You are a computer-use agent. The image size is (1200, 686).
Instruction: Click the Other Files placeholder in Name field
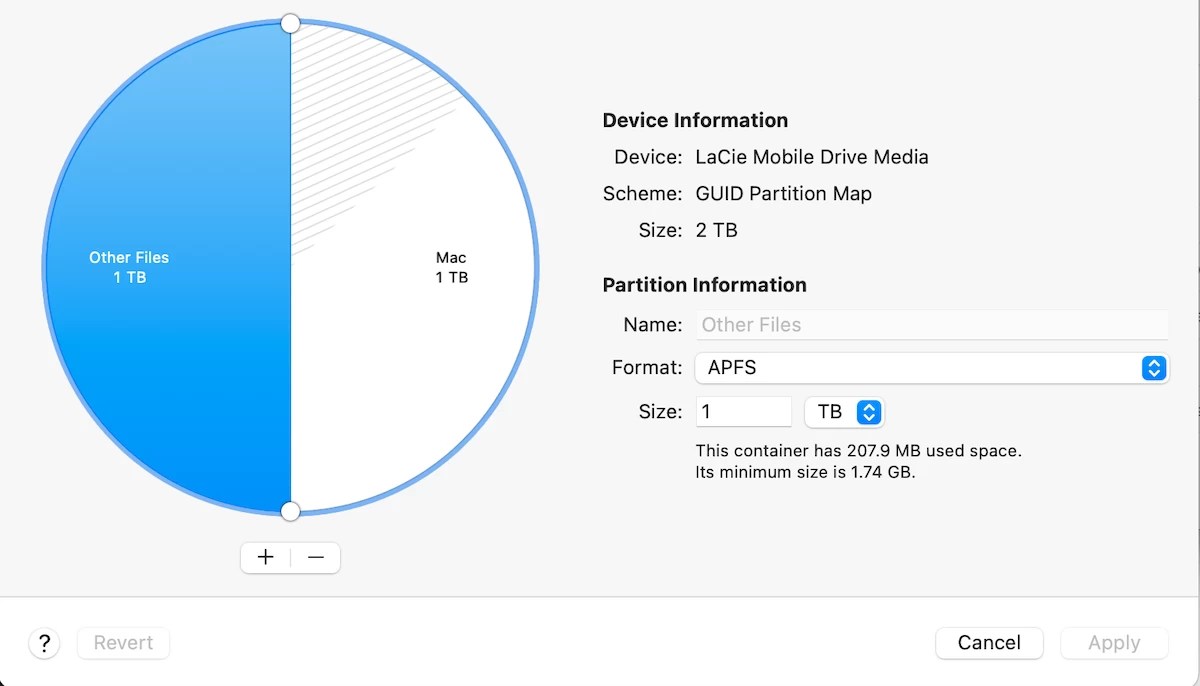(751, 324)
